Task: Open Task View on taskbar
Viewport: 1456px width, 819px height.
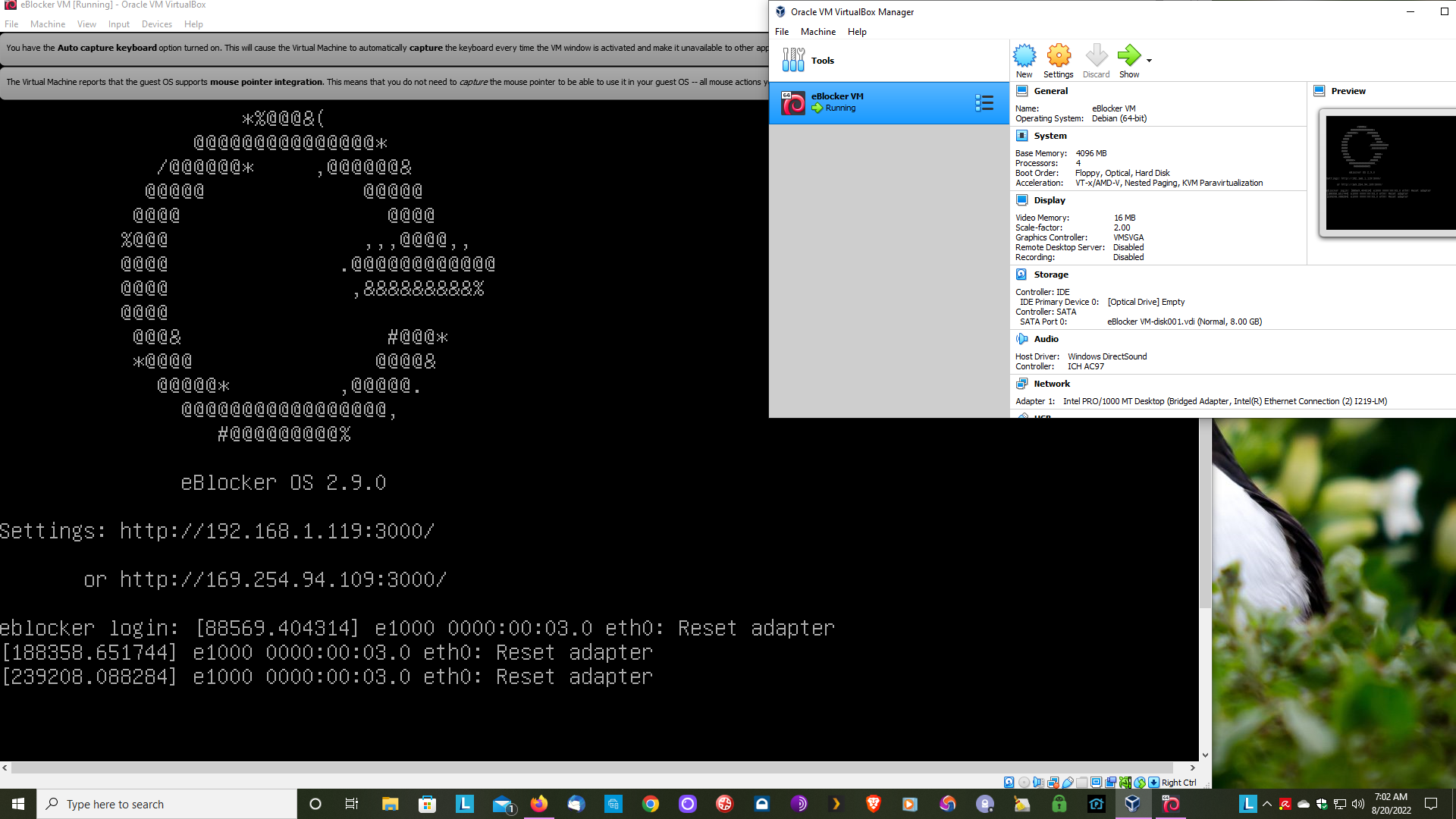Action: click(352, 804)
